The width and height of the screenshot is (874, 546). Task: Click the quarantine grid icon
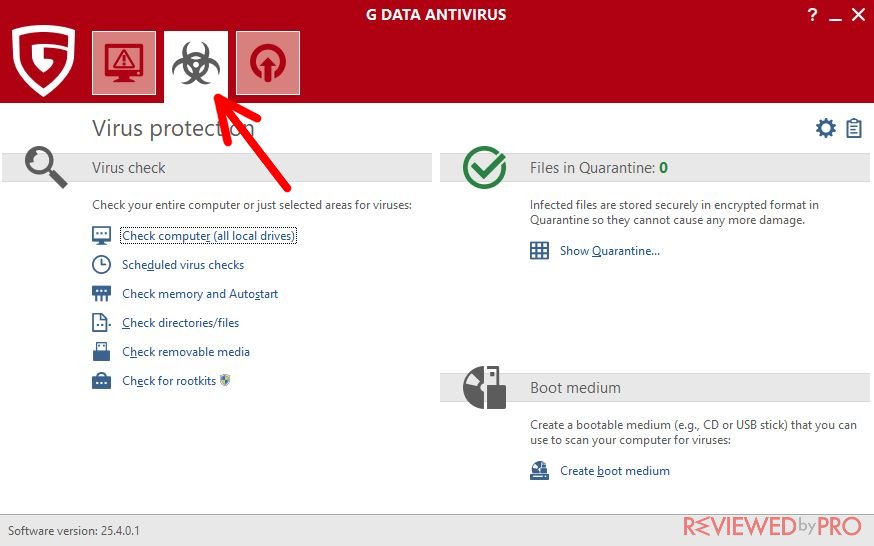click(539, 251)
